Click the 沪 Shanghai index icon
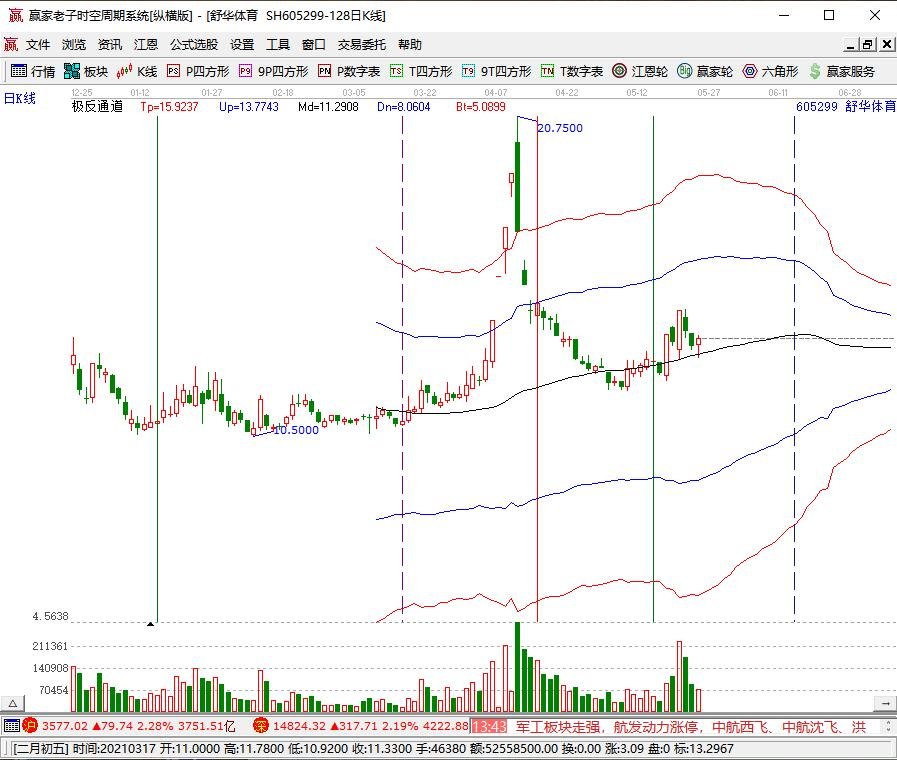The width and height of the screenshot is (897, 760). click(30, 726)
